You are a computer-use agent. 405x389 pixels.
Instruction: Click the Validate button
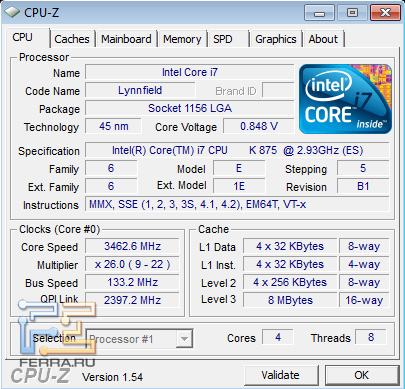(x=280, y=375)
